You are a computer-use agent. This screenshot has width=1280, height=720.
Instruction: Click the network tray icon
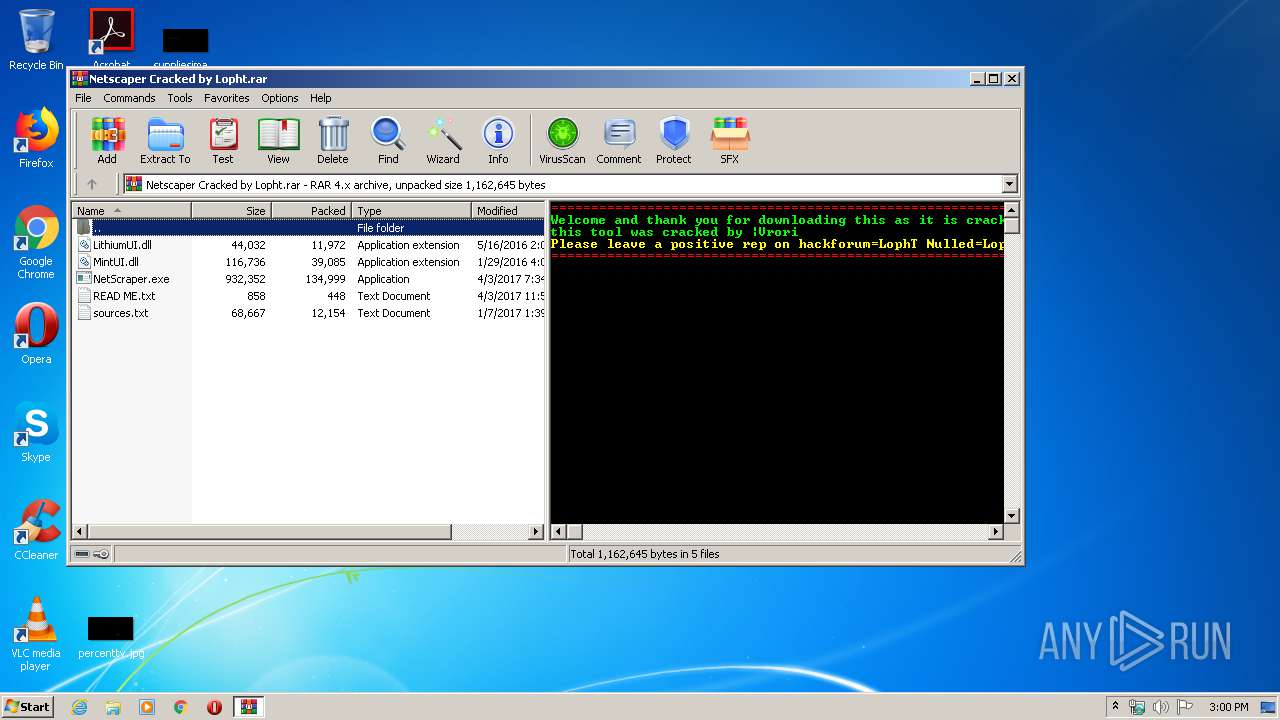1137,707
